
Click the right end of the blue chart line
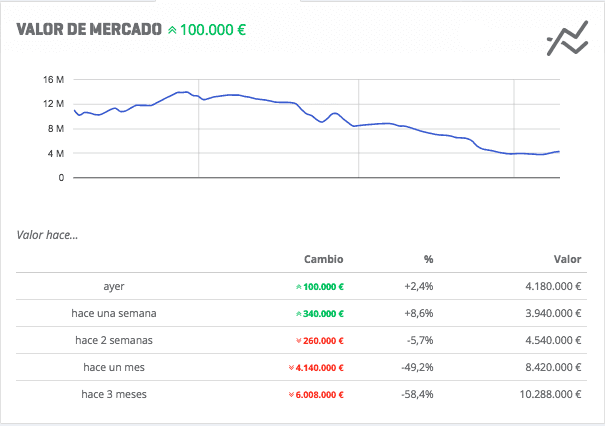[x=558, y=152]
